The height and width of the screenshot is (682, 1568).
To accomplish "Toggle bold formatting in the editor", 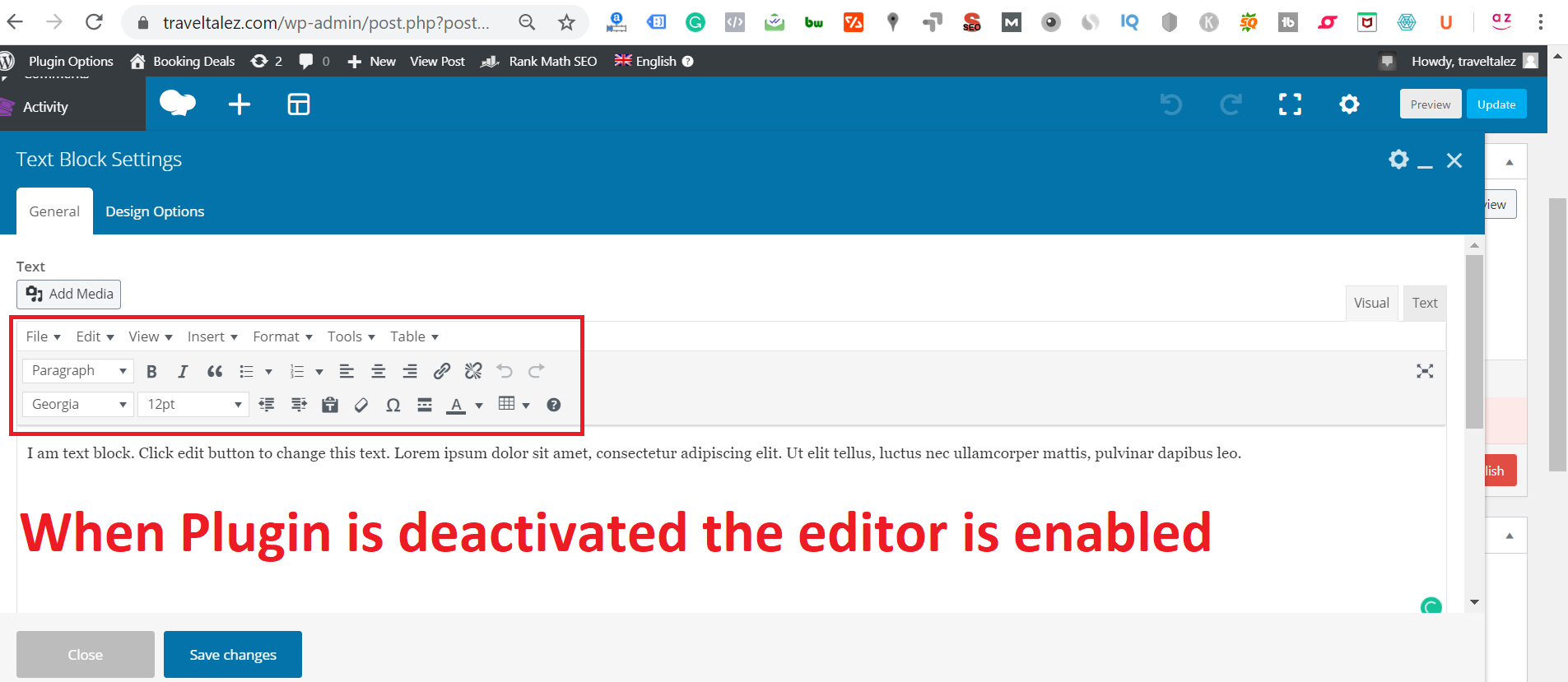I will click(151, 371).
